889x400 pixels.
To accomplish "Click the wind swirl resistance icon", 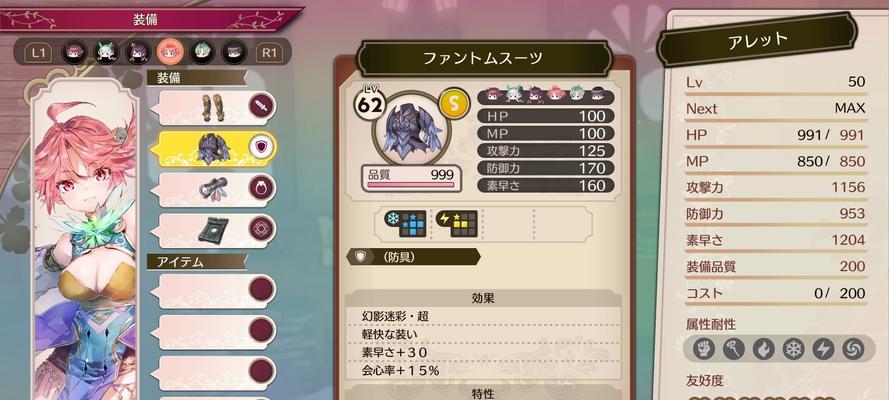I will point(852,350).
